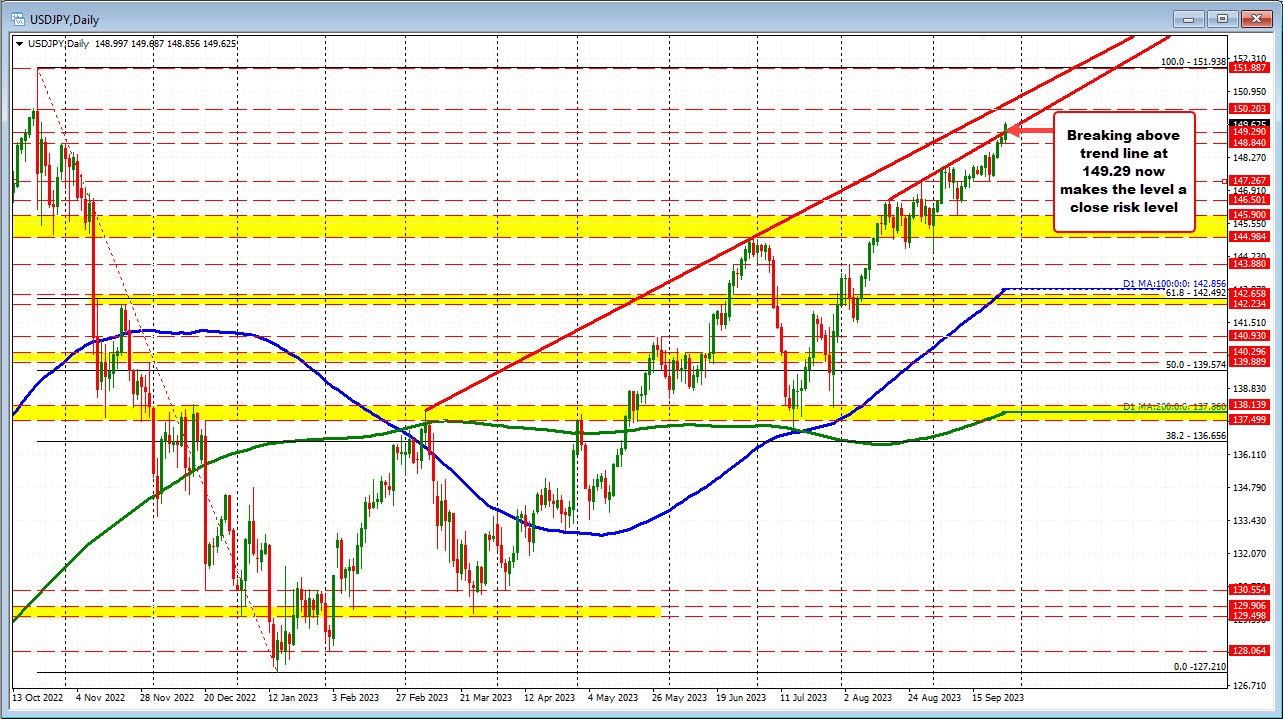The image size is (1283, 719).
Task: Minimize the USDJPY chart window
Action: 1187,18
